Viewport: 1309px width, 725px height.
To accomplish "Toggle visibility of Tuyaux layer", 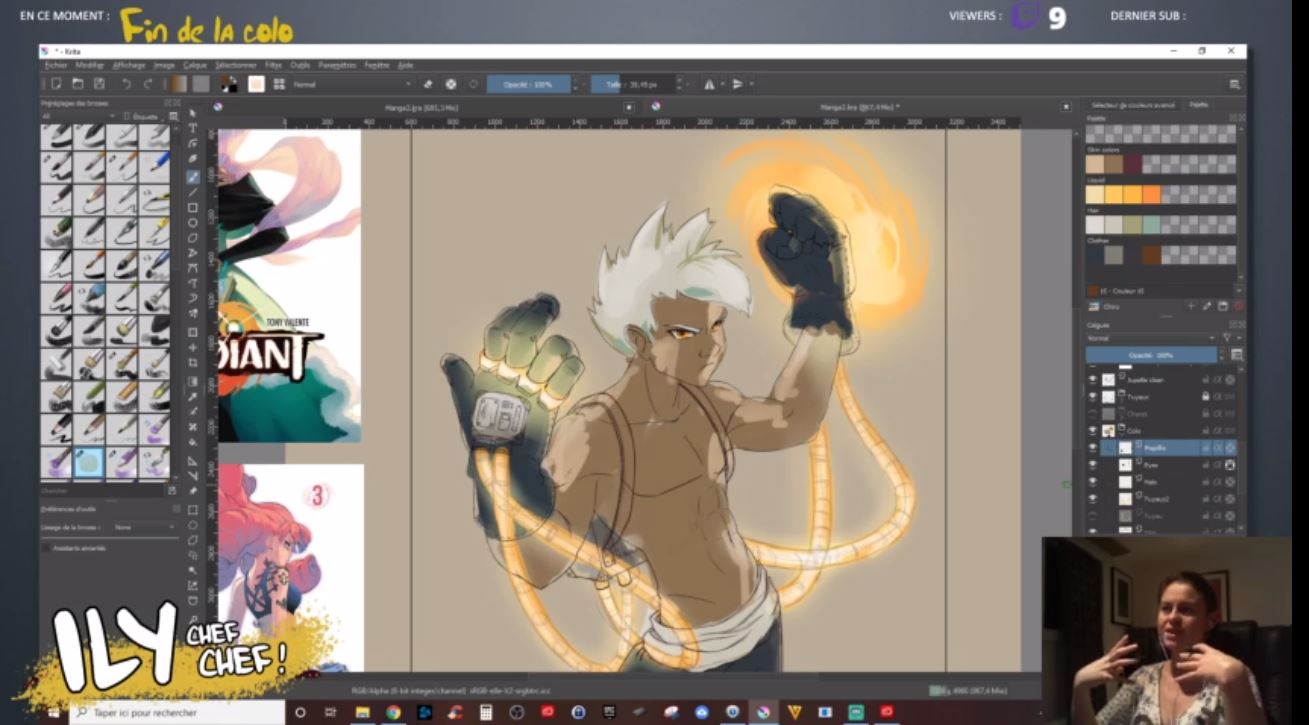I will point(1092,397).
